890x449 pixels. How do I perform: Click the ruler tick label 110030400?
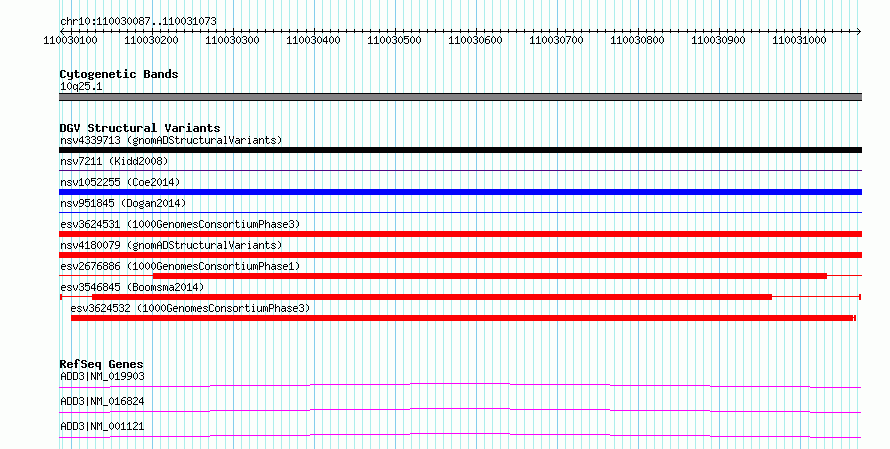(313, 40)
